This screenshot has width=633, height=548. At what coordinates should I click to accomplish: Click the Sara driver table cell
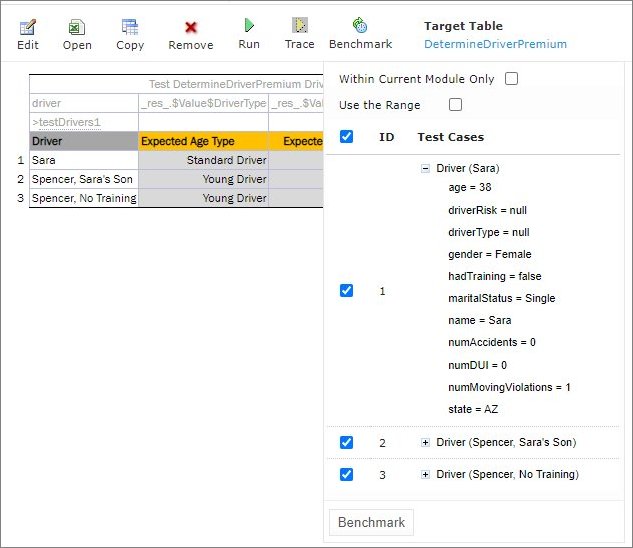tap(83, 160)
